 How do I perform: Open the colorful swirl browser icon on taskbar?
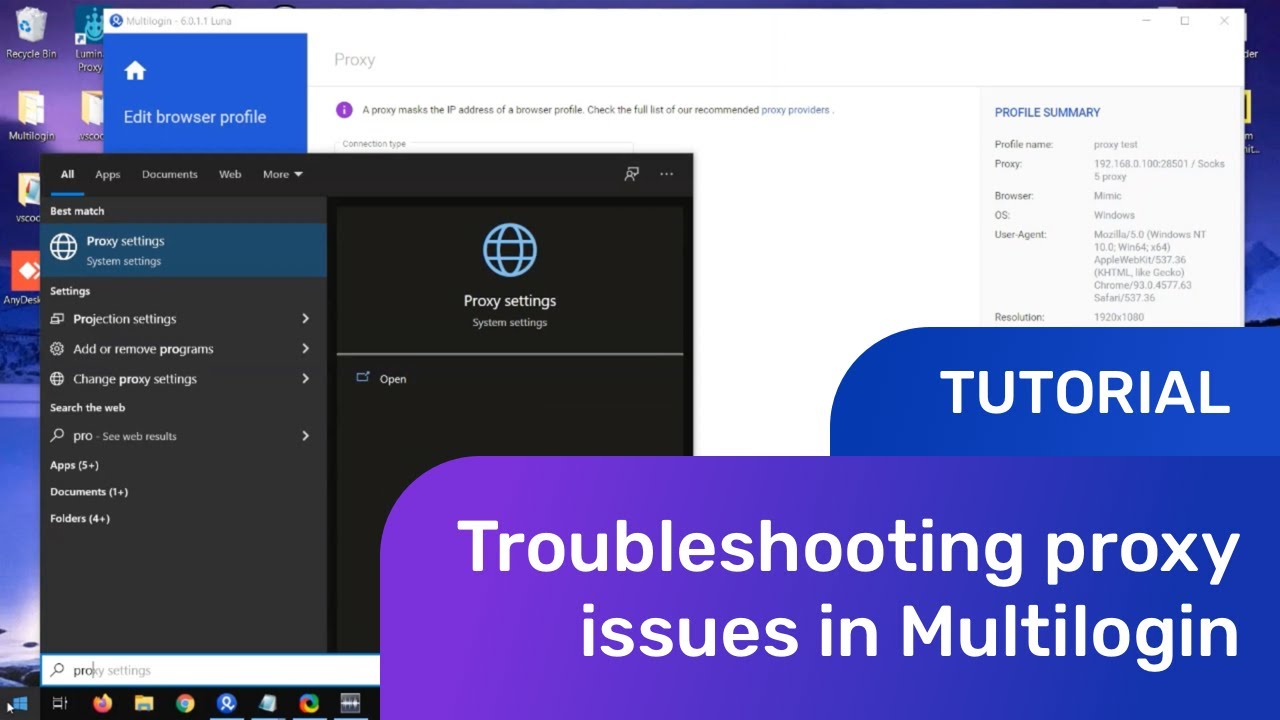[309, 704]
